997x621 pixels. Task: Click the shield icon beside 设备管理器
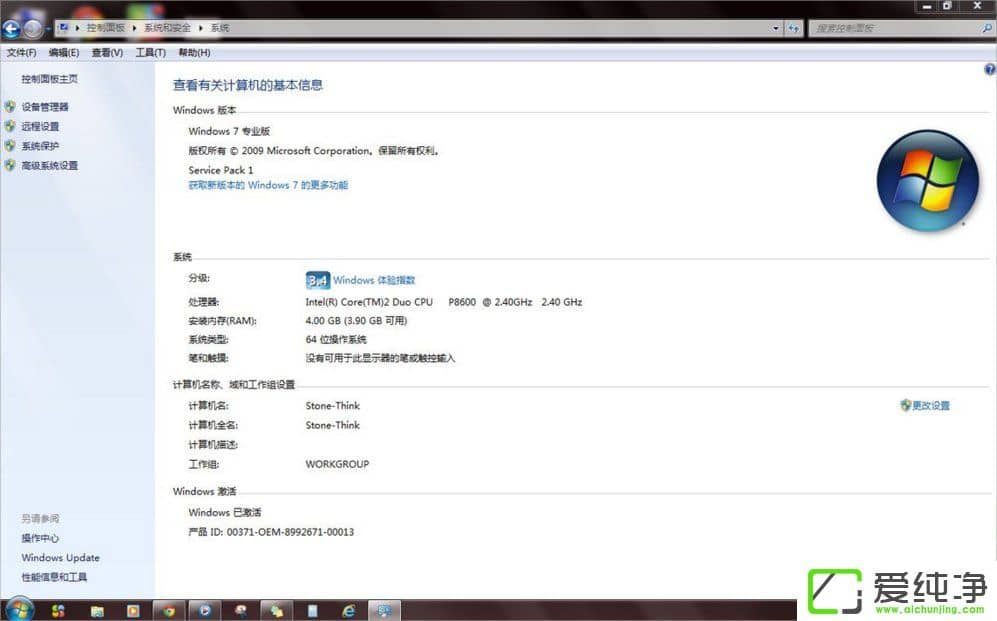pyautogui.click(x=10, y=107)
